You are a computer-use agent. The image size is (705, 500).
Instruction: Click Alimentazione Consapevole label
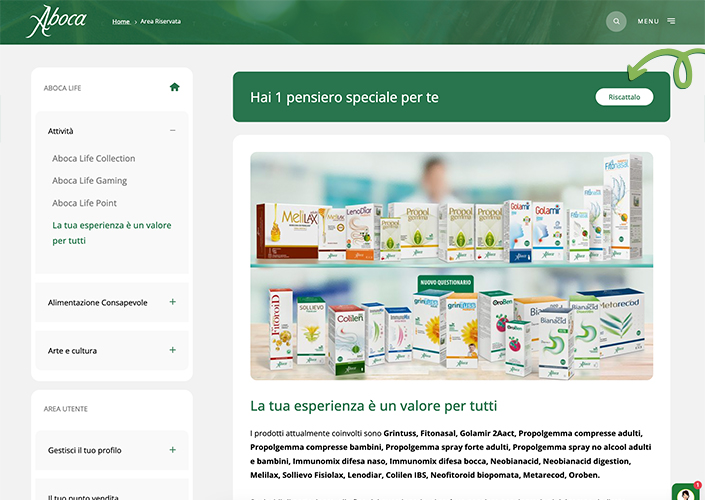click(x=98, y=303)
